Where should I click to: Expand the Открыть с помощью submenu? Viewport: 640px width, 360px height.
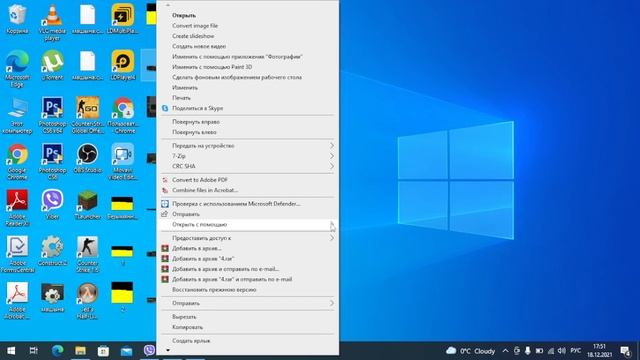point(248,224)
